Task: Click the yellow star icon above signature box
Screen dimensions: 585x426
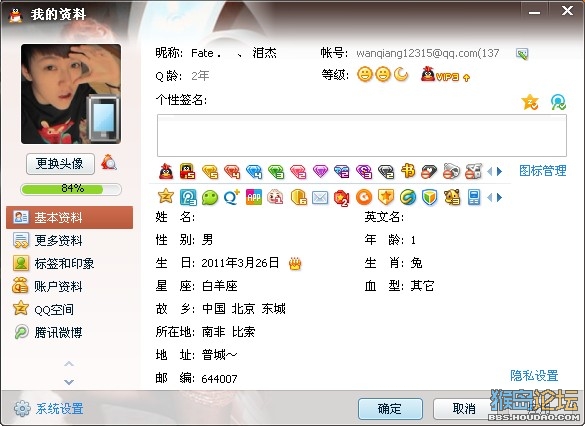Action: (530, 102)
